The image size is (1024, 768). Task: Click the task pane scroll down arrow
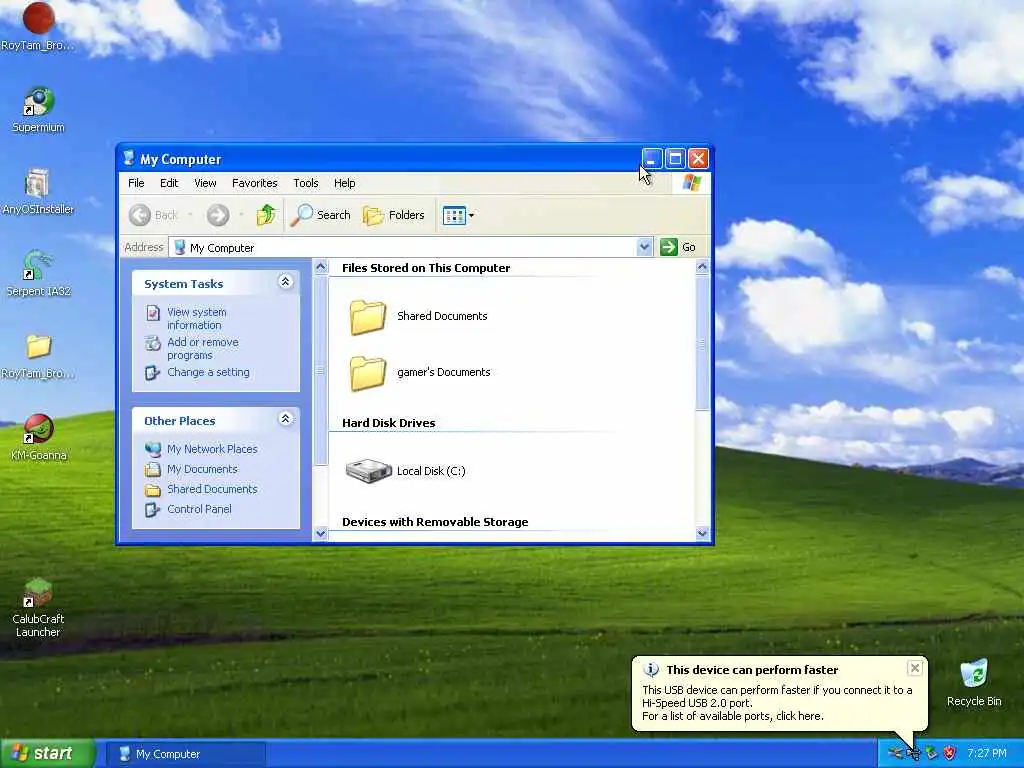(321, 534)
